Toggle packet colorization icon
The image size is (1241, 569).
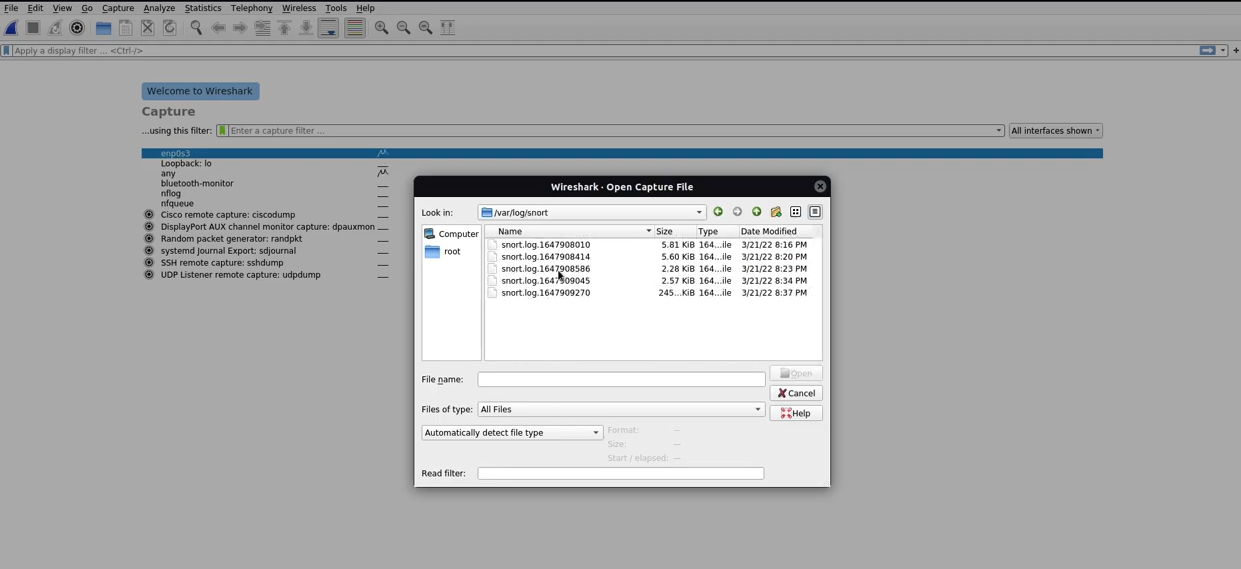coord(355,28)
